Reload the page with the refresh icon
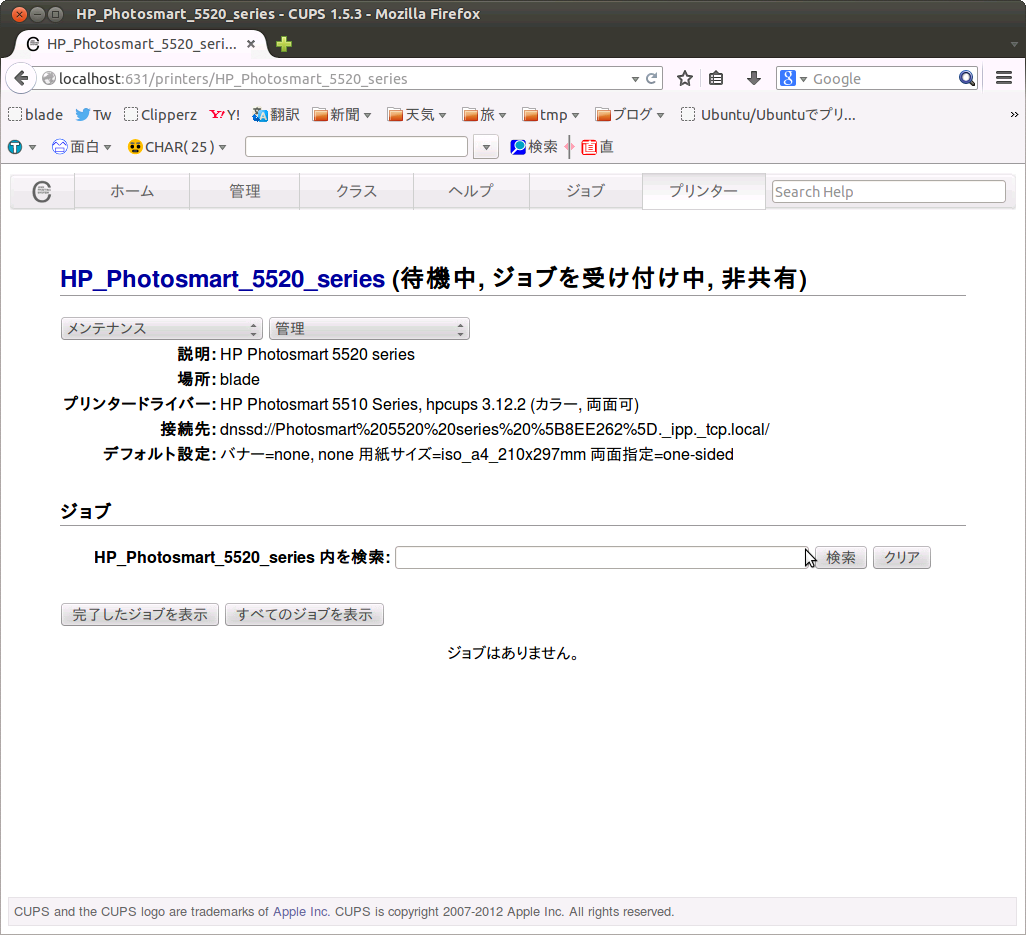Screen dimensions: 1026x935 pyautogui.click(x=652, y=79)
